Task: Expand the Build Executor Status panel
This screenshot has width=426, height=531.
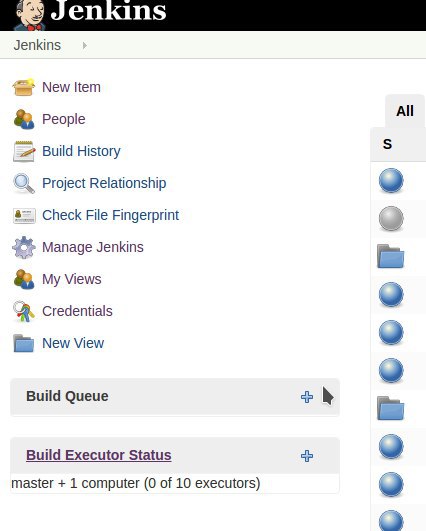Action: tap(307, 456)
